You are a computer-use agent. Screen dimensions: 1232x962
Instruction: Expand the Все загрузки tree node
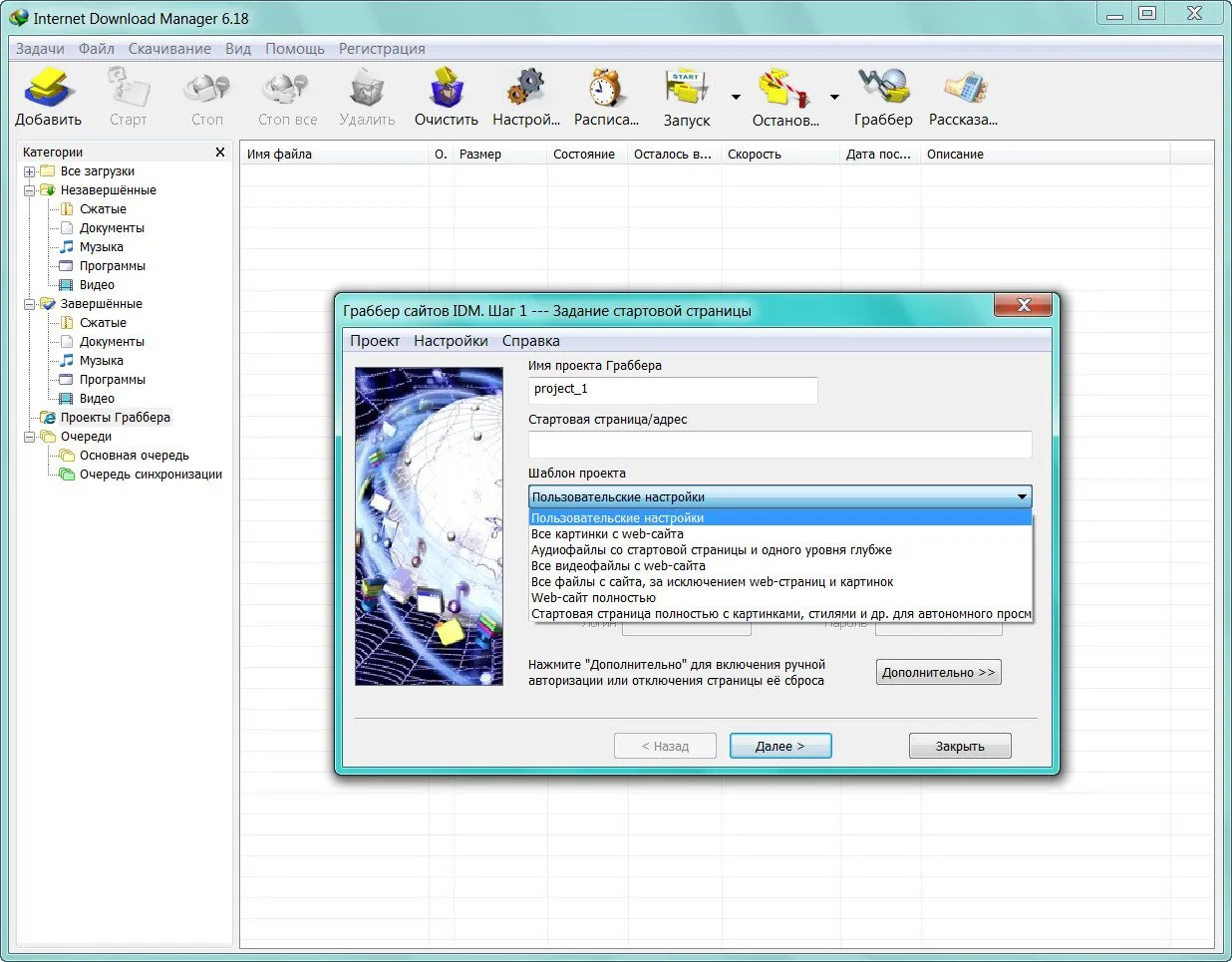click(30, 171)
